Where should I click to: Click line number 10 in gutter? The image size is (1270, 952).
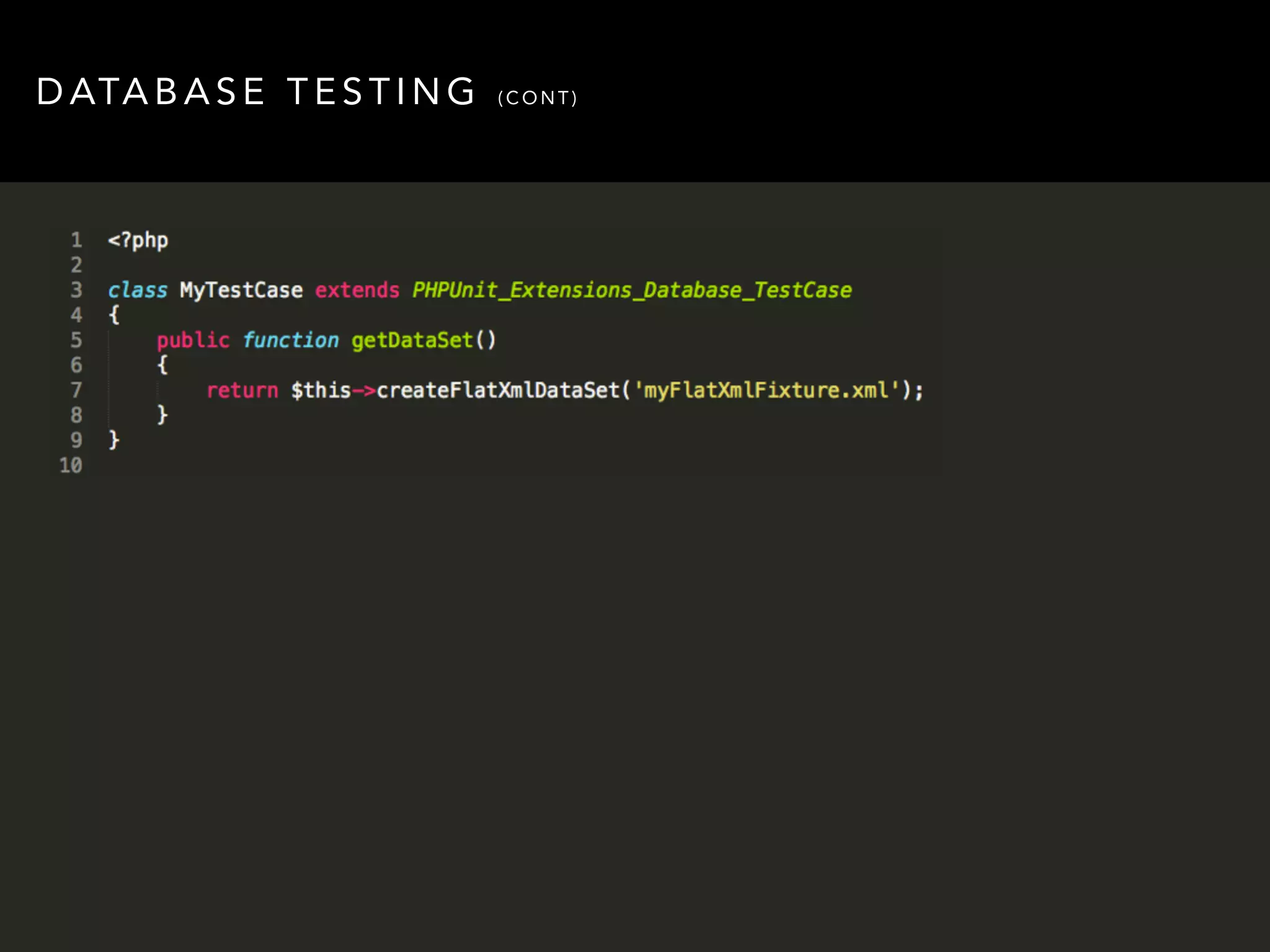coord(71,465)
